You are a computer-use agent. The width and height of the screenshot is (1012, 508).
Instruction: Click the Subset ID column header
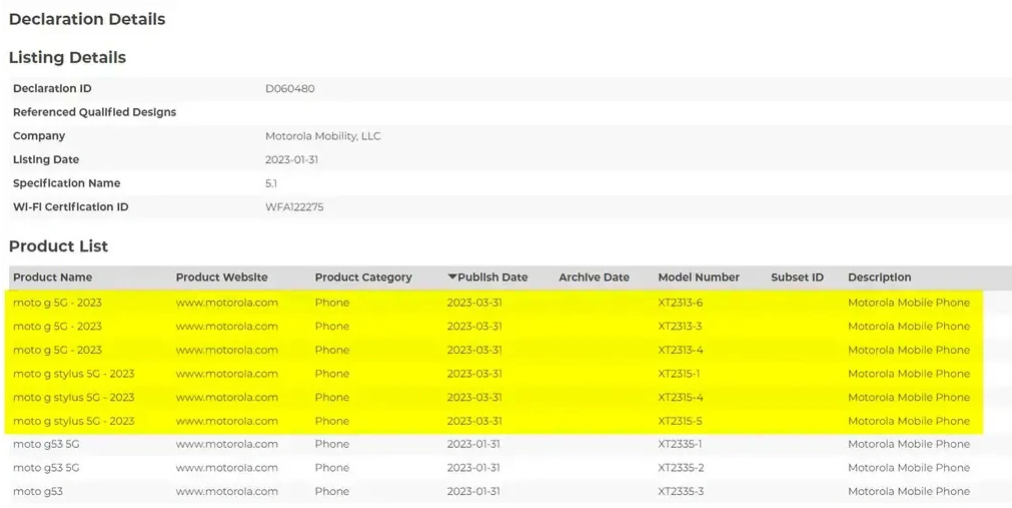797,277
